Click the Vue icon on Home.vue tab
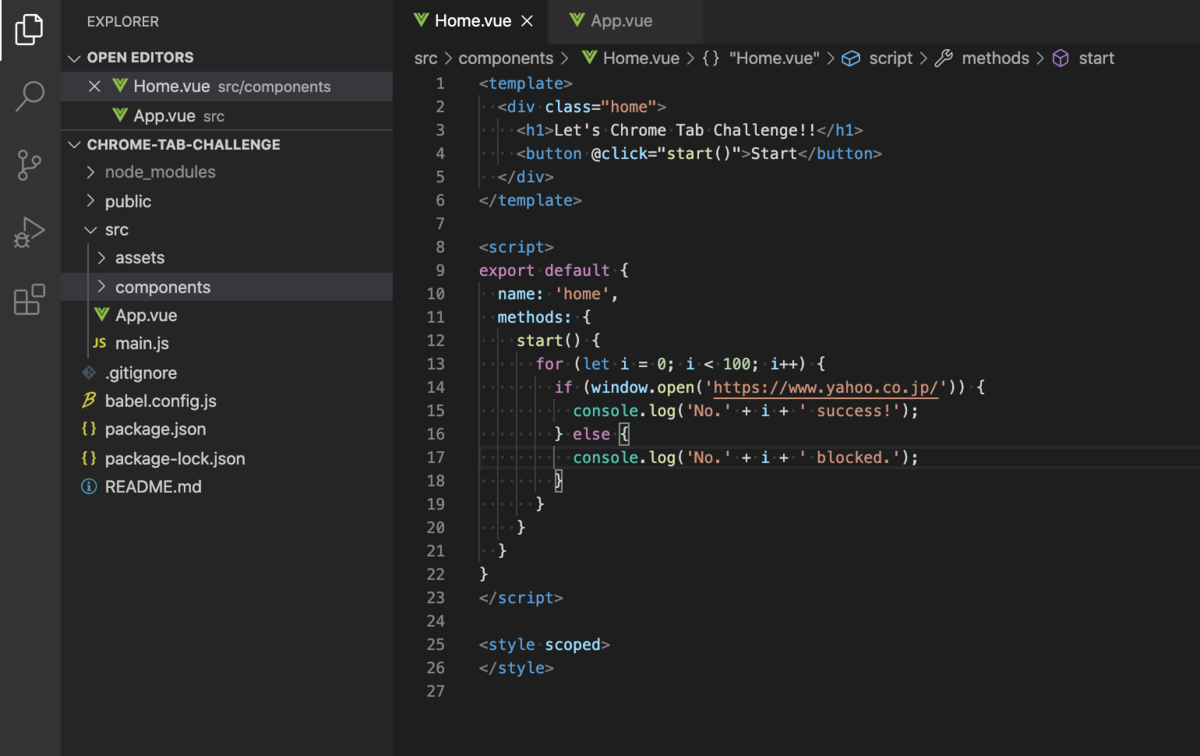Viewport: 1200px width, 756px height. (x=422, y=21)
